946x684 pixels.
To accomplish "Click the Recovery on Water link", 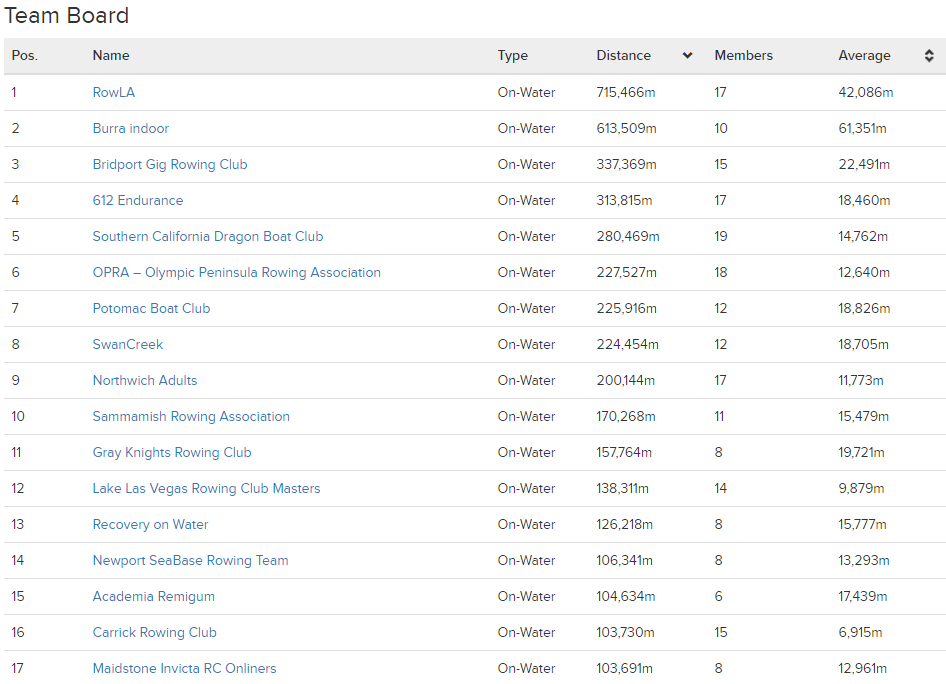I will [150, 524].
